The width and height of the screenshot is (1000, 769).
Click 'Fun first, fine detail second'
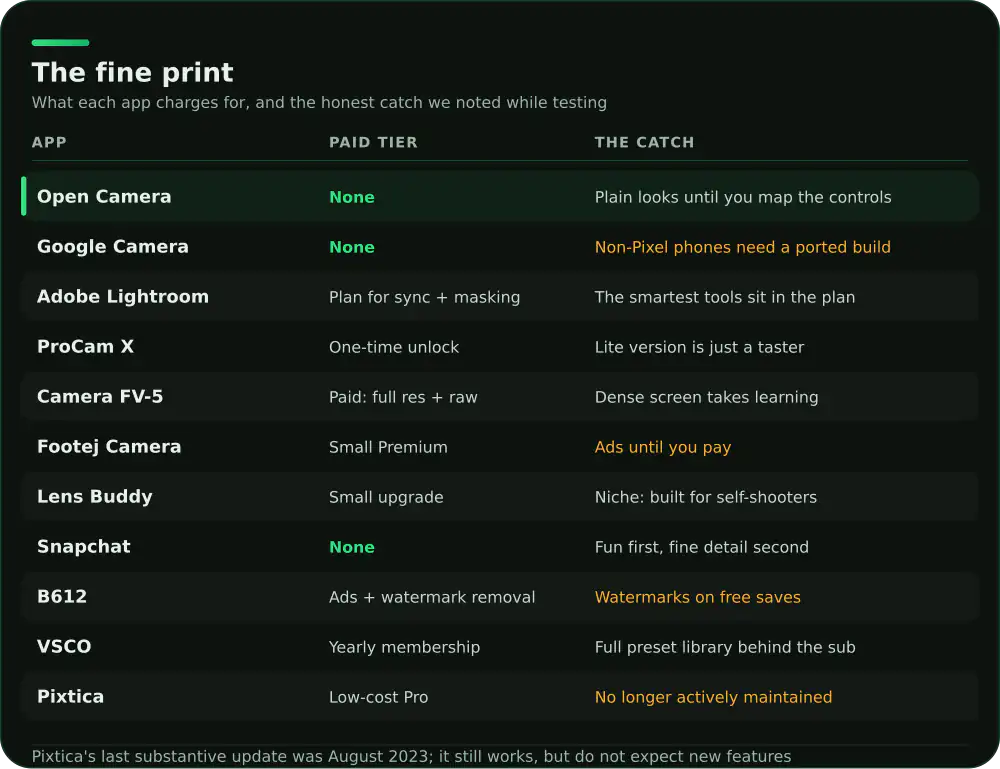(x=702, y=547)
